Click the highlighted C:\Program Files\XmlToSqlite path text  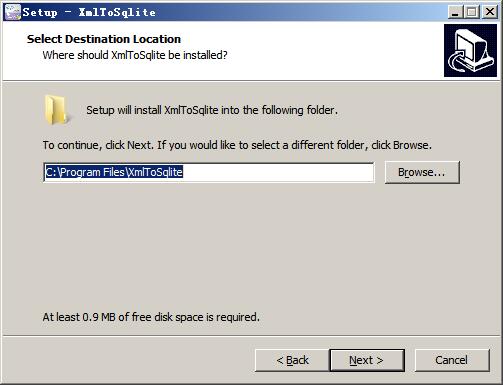[x=114, y=172]
